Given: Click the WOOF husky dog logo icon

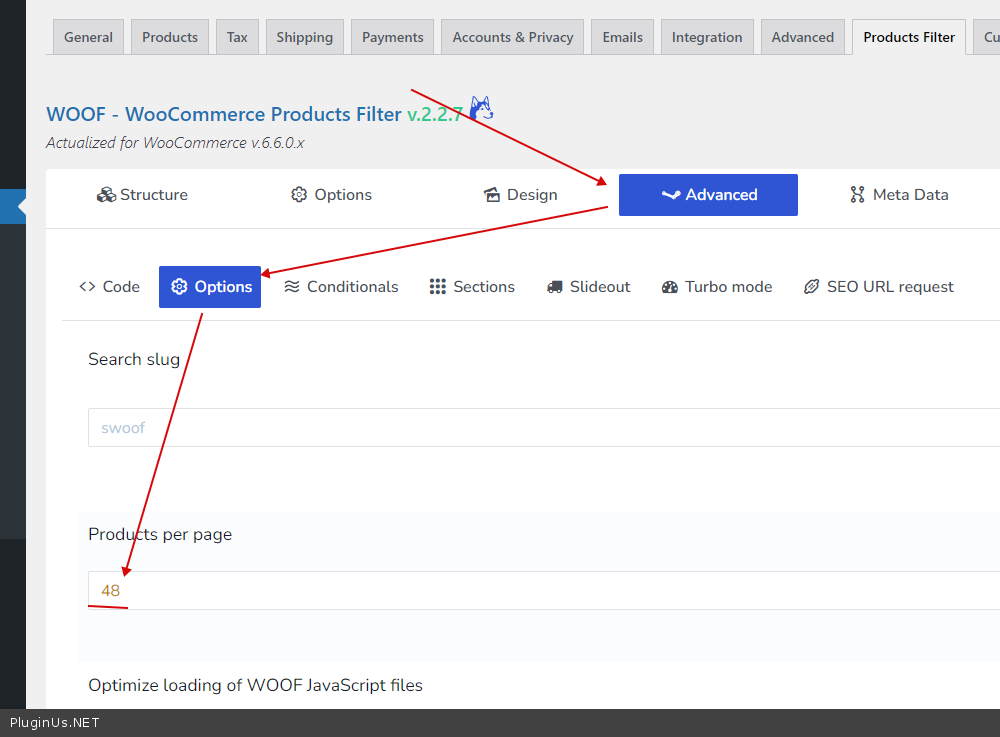Looking at the screenshot, I should [x=481, y=110].
